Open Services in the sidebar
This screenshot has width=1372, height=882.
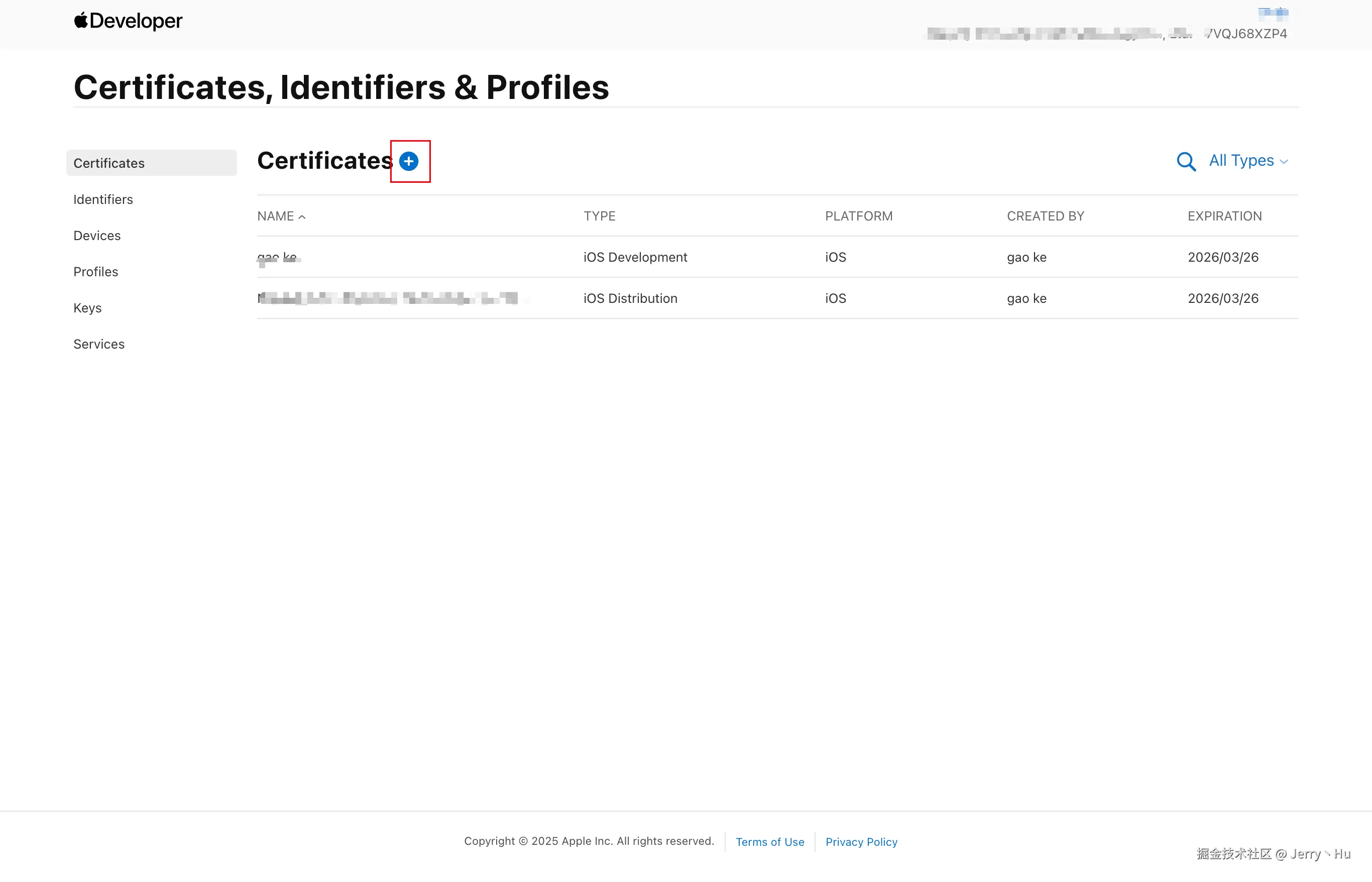(x=98, y=344)
